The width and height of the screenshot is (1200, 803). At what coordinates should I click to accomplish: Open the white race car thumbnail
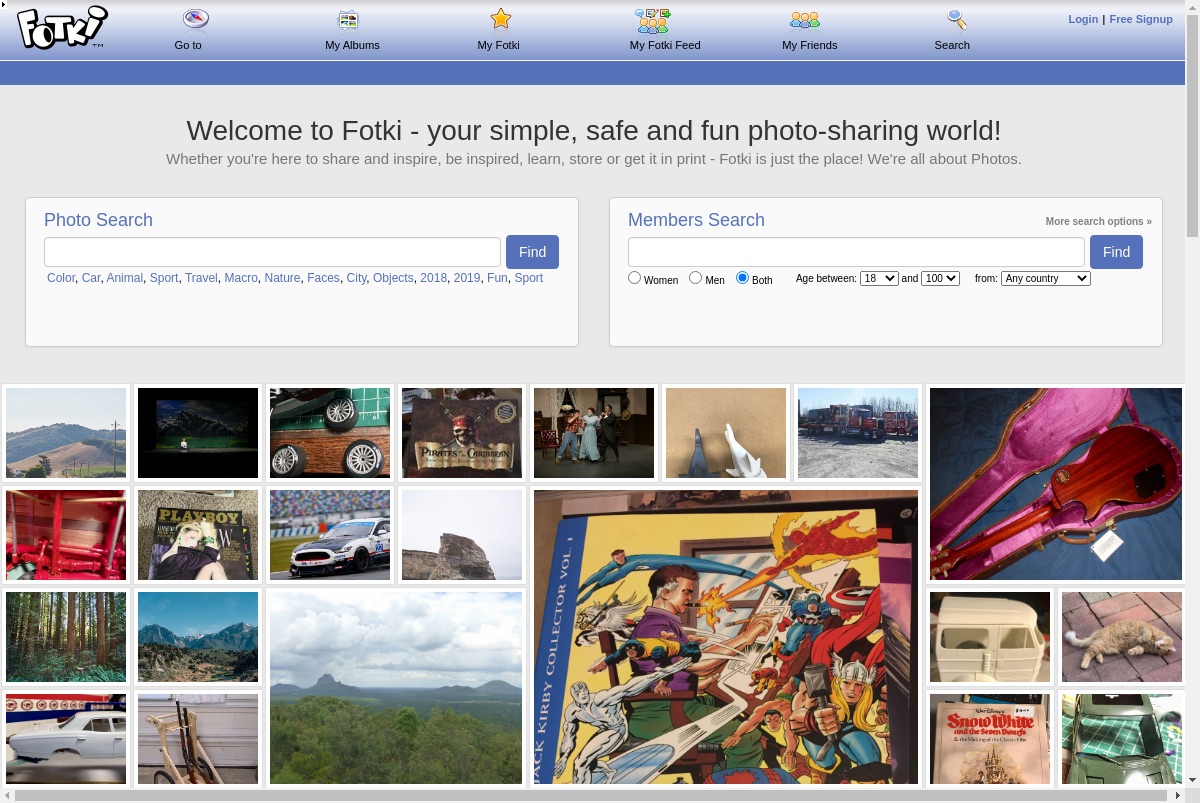tap(330, 535)
